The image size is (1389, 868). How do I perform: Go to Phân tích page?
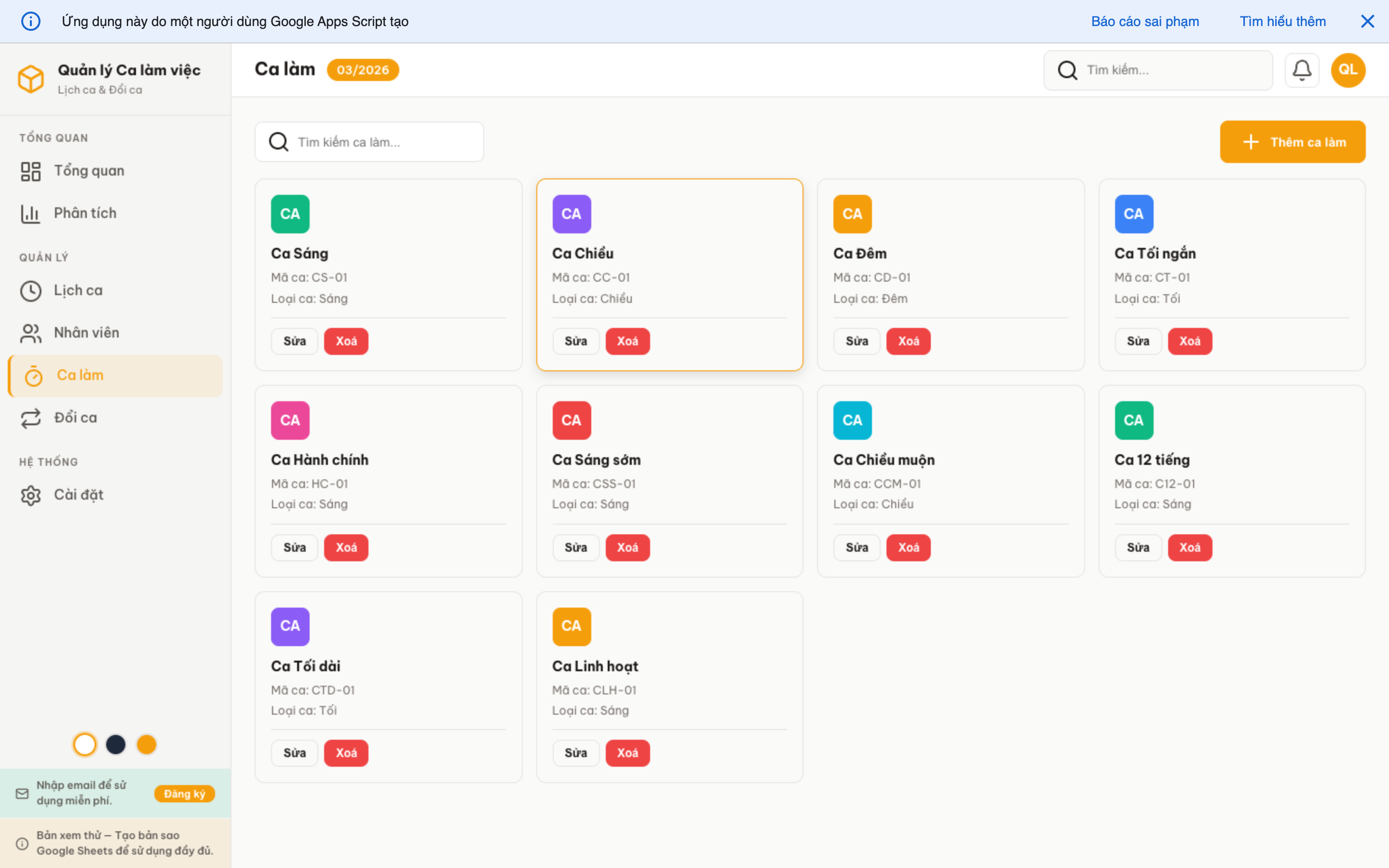[85, 214]
